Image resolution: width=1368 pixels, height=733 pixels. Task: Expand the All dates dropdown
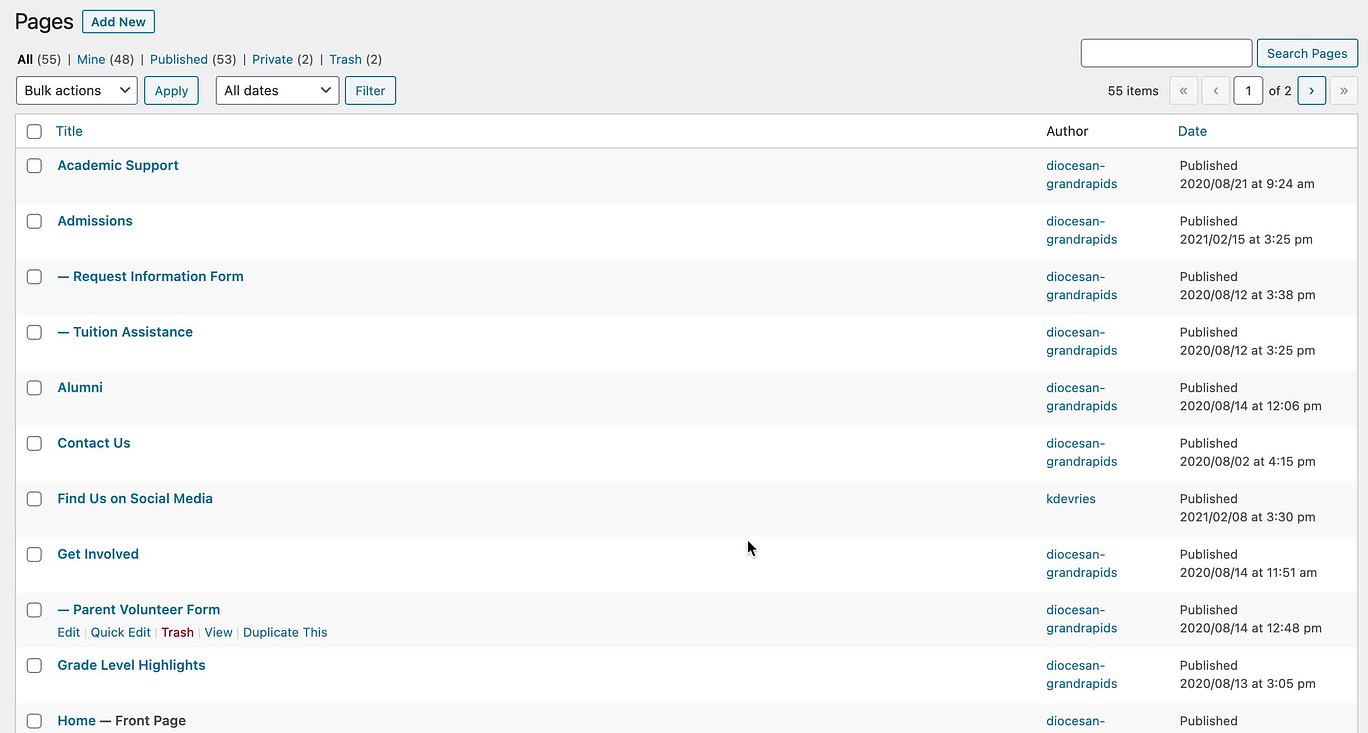[x=277, y=91]
